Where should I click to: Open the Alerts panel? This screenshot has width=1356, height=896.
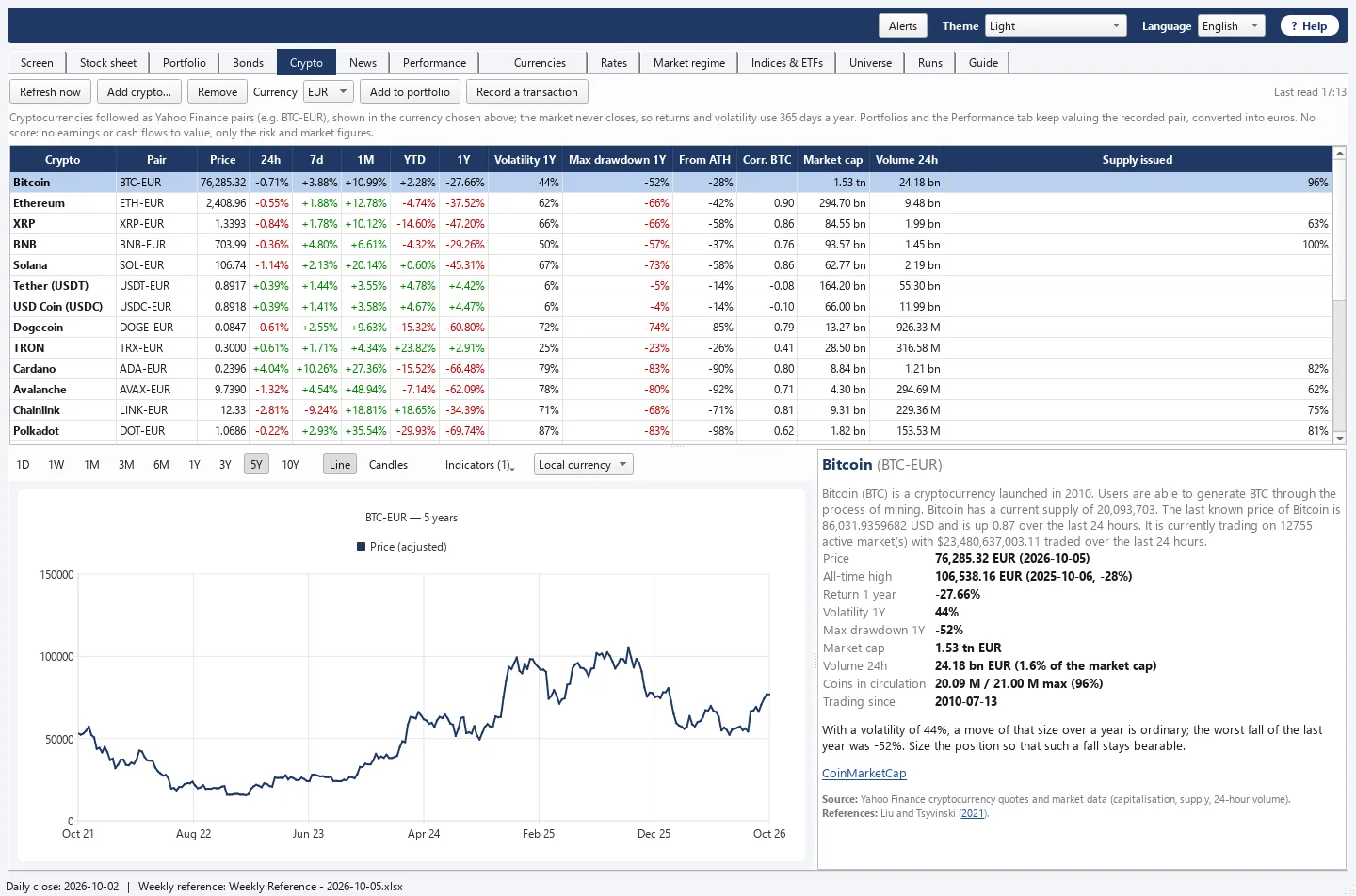[x=902, y=25]
